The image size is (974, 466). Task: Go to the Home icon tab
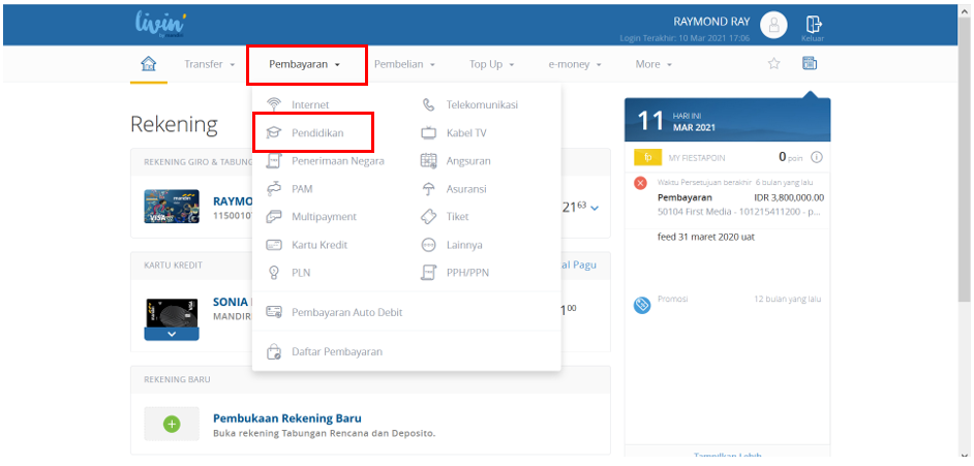148,64
